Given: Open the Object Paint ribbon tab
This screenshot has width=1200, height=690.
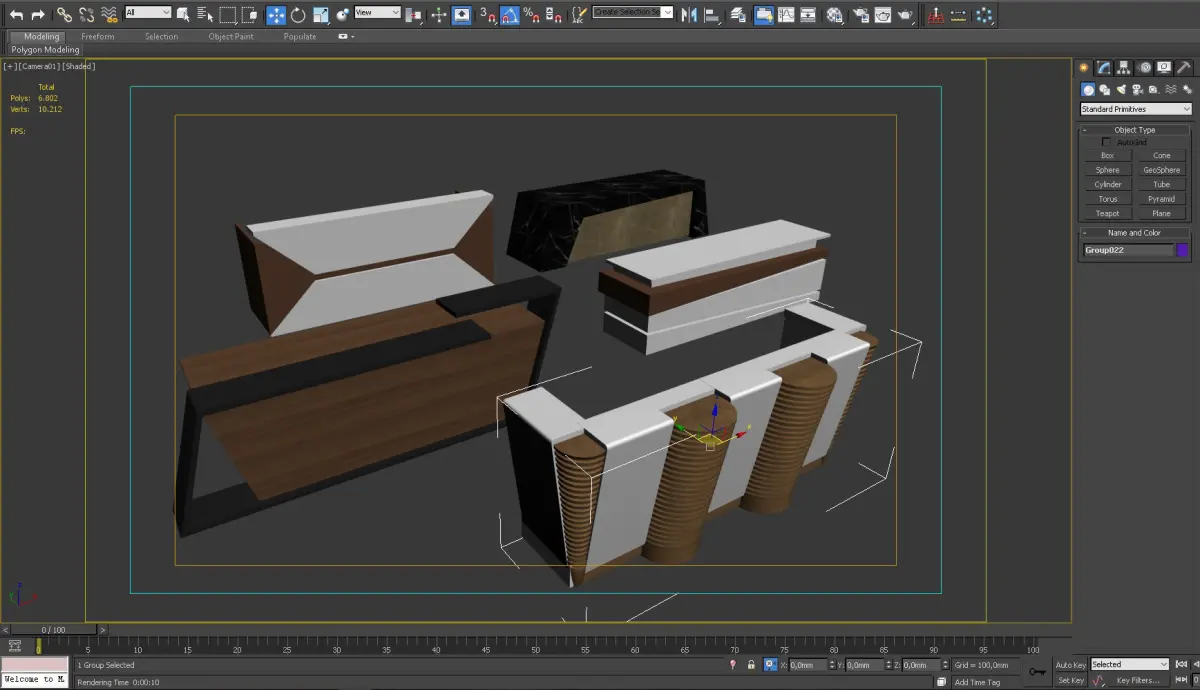Looking at the screenshot, I should pyautogui.click(x=231, y=37).
